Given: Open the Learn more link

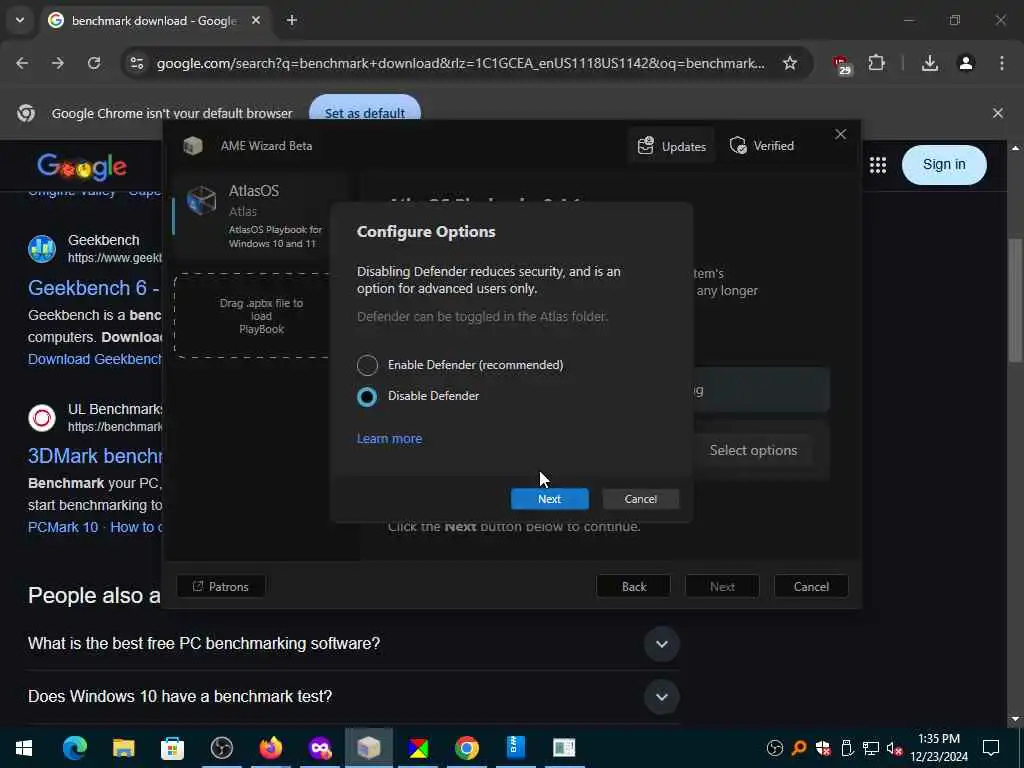Looking at the screenshot, I should pyautogui.click(x=389, y=439).
